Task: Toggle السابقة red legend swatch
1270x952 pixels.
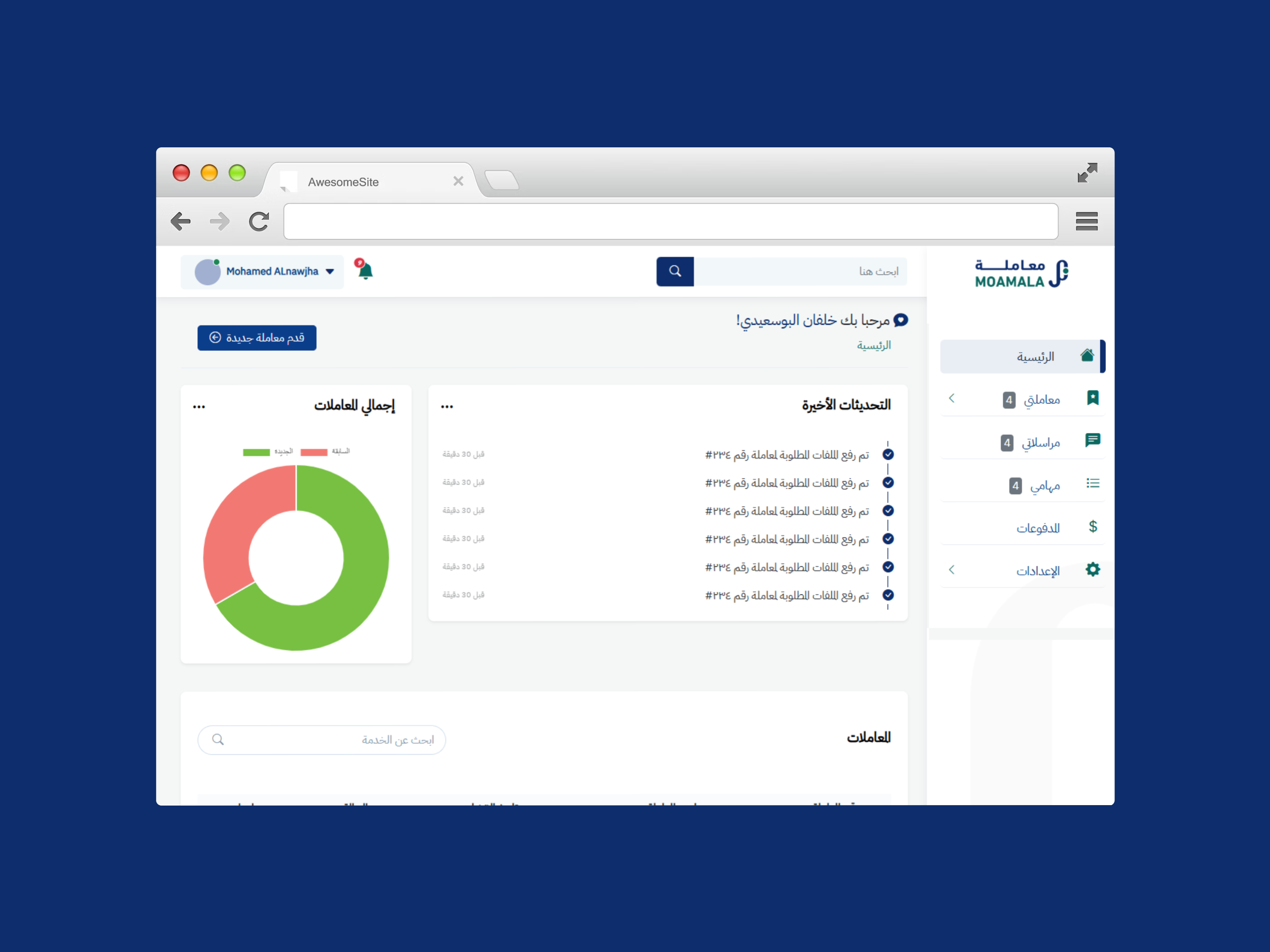Action: point(313,452)
